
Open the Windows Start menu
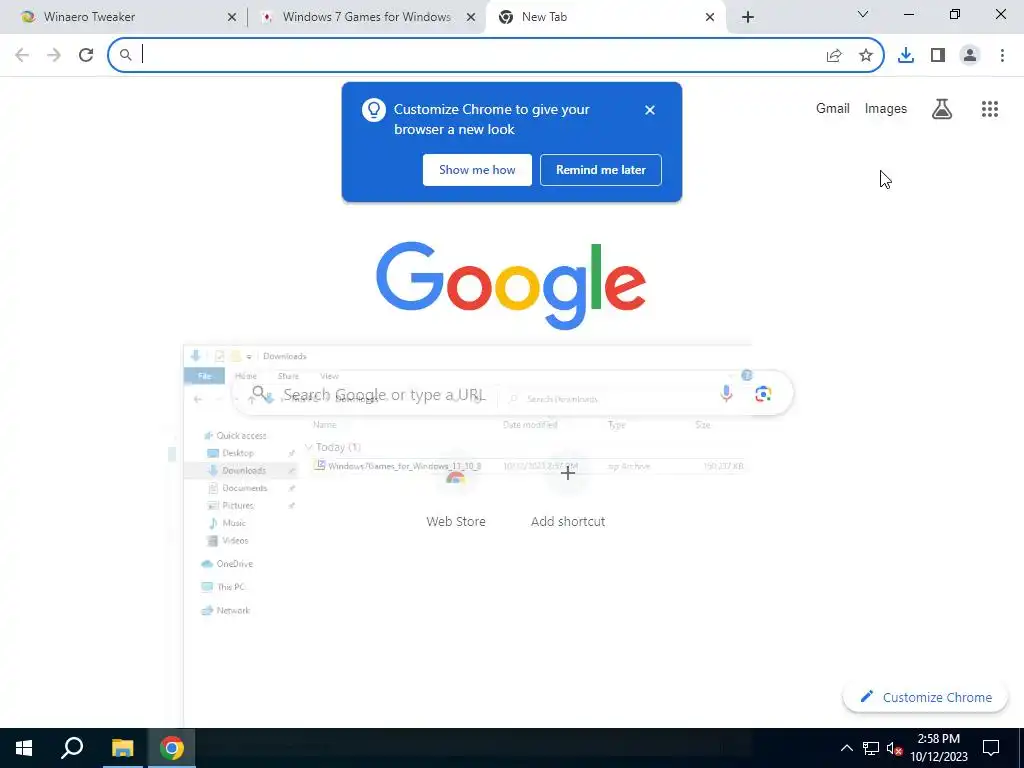click(24, 748)
